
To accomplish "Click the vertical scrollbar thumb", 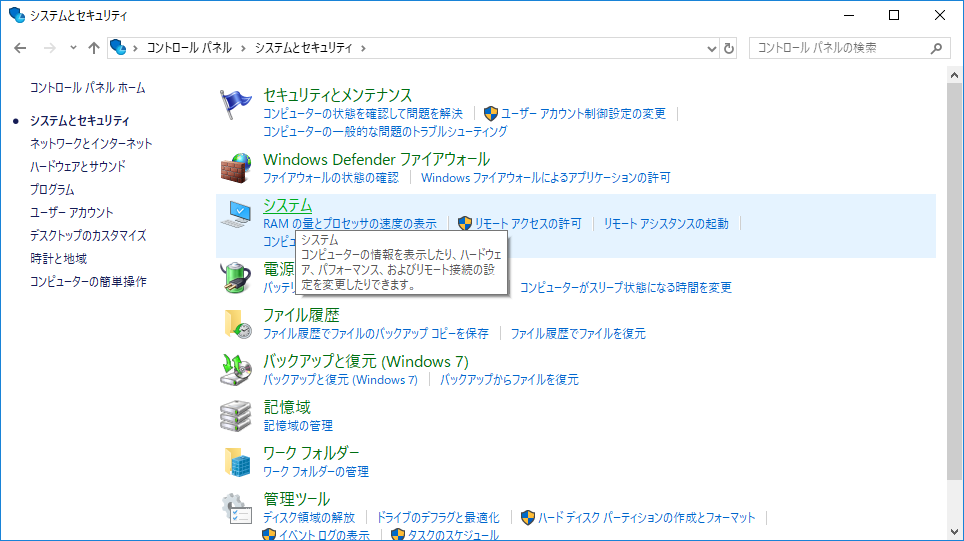I will (x=954, y=282).
